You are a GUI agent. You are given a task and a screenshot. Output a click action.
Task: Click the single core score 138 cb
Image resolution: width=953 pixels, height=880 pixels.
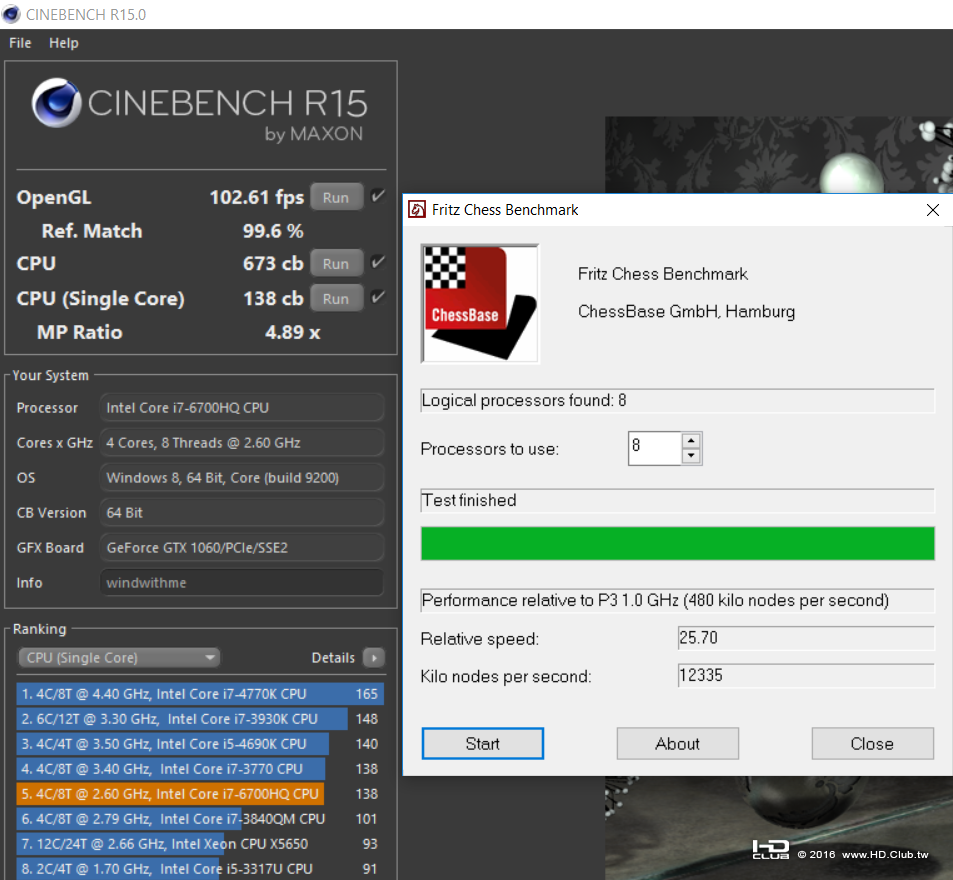coord(273,298)
